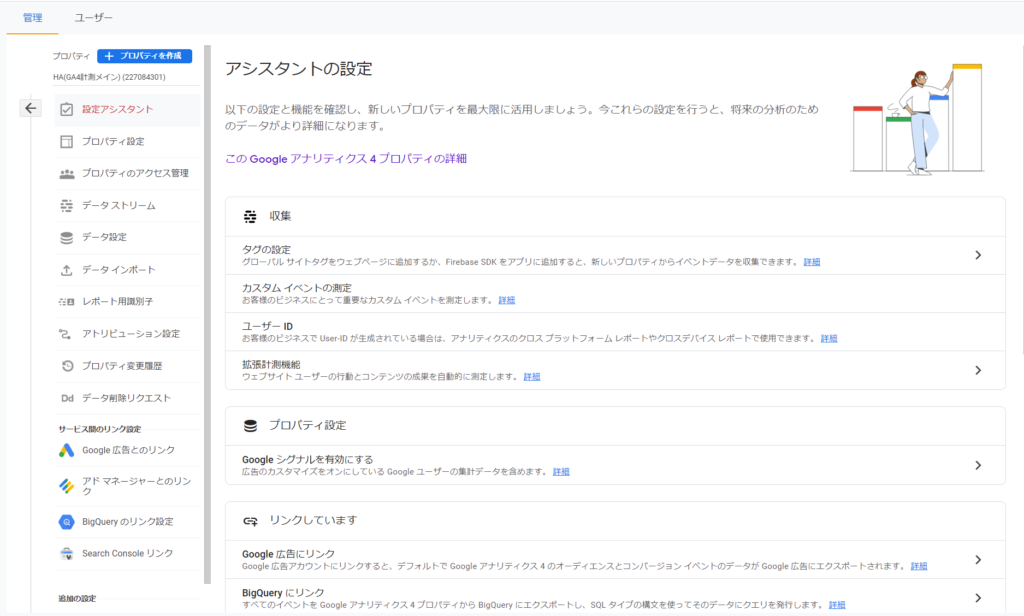
Task: Click the レポート用識別子 icon
Action: pyautogui.click(x=67, y=302)
